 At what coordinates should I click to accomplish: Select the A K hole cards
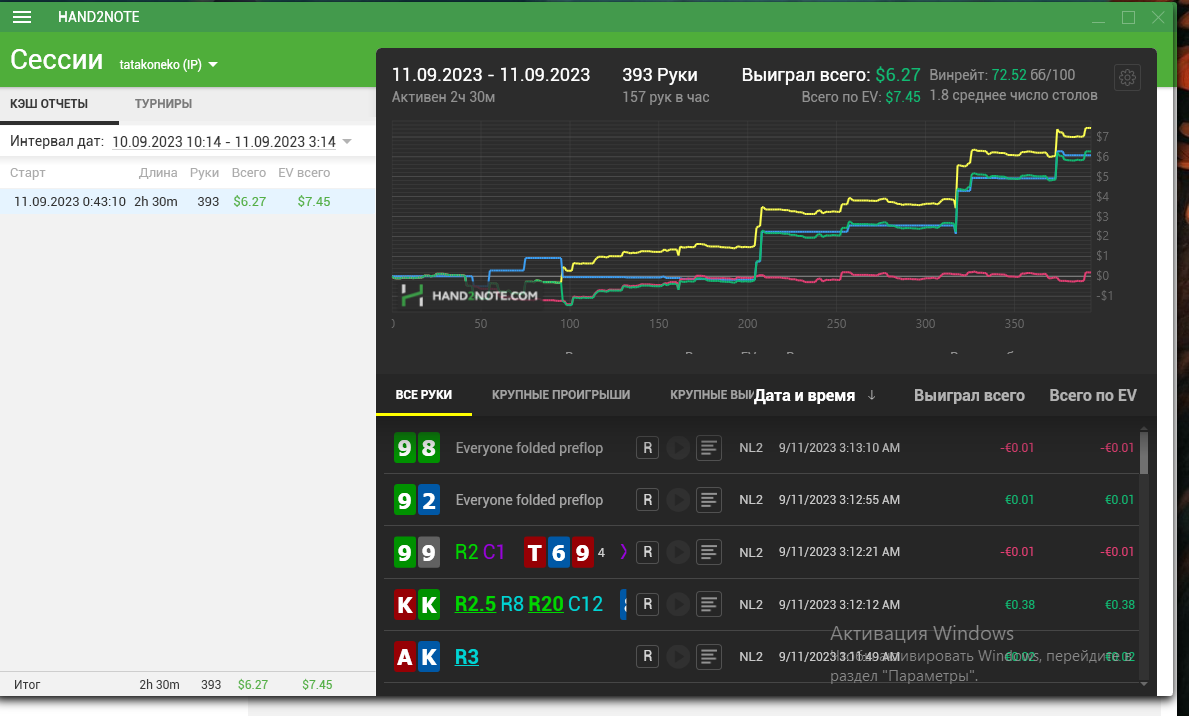point(417,656)
